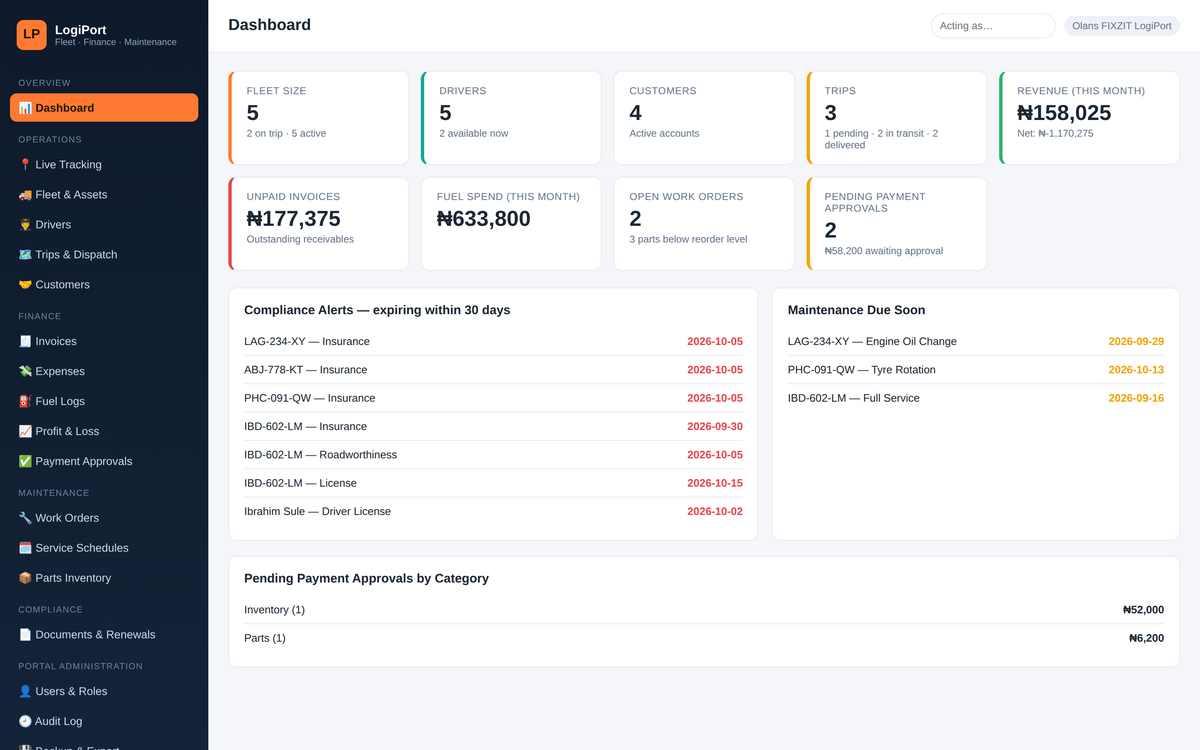This screenshot has height=750, width=1200.
Task: Click the Olans FIXZIT LogiPort badge
Action: pos(1122,26)
